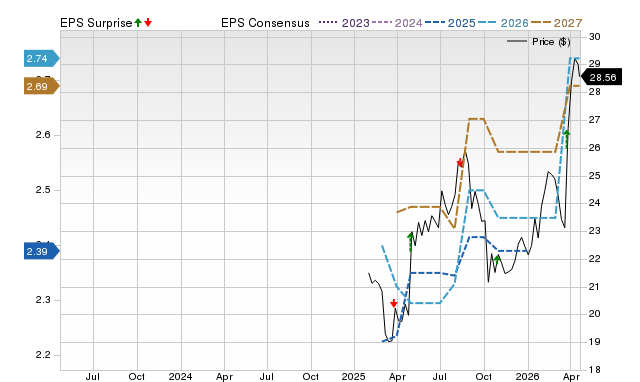This screenshot has height=382, width=640.
Task: Click the 22 price axis label
Action: pos(594,259)
